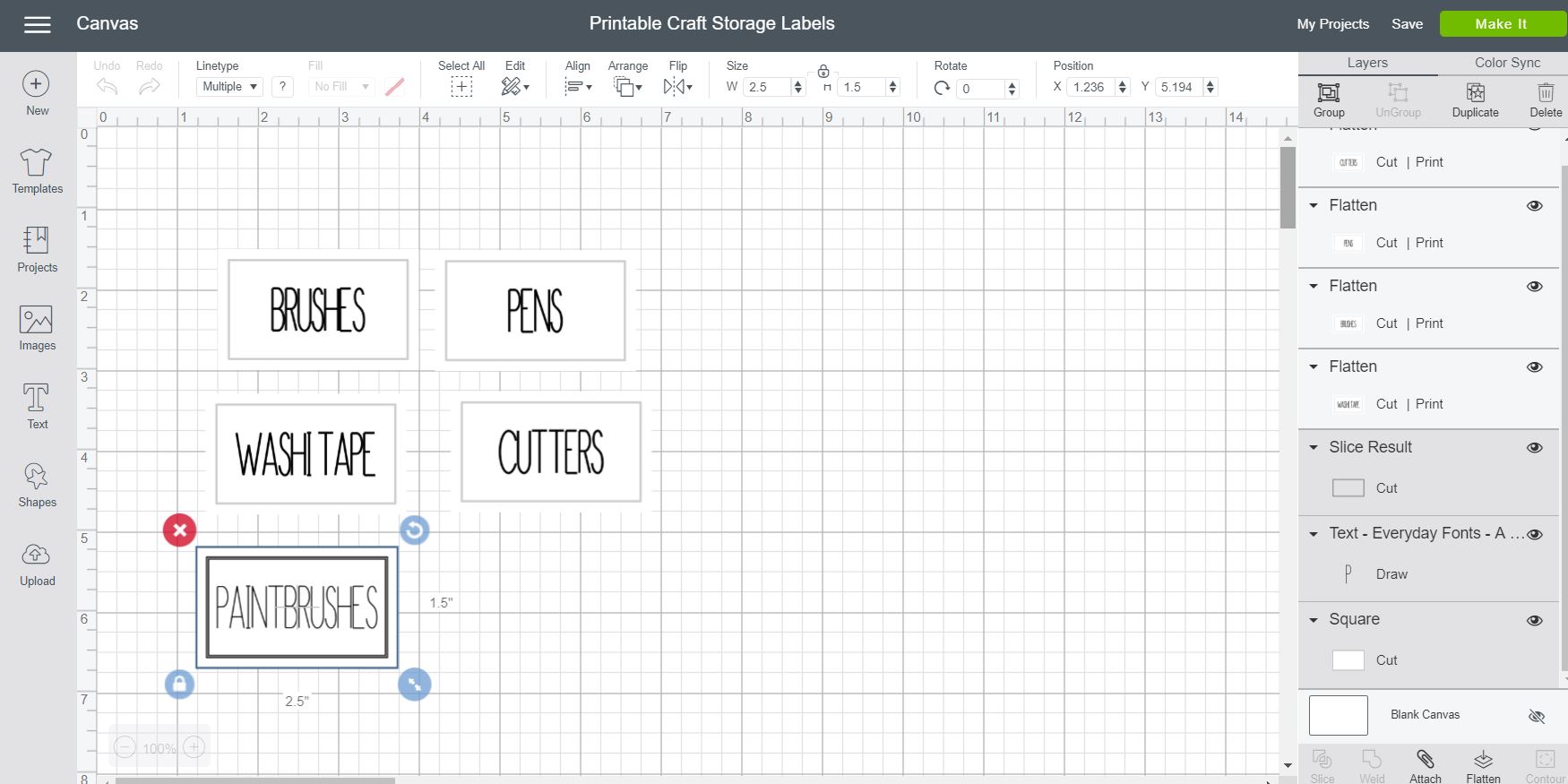
Task: Click the Canvas title
Action: click(x=107, y=23)
